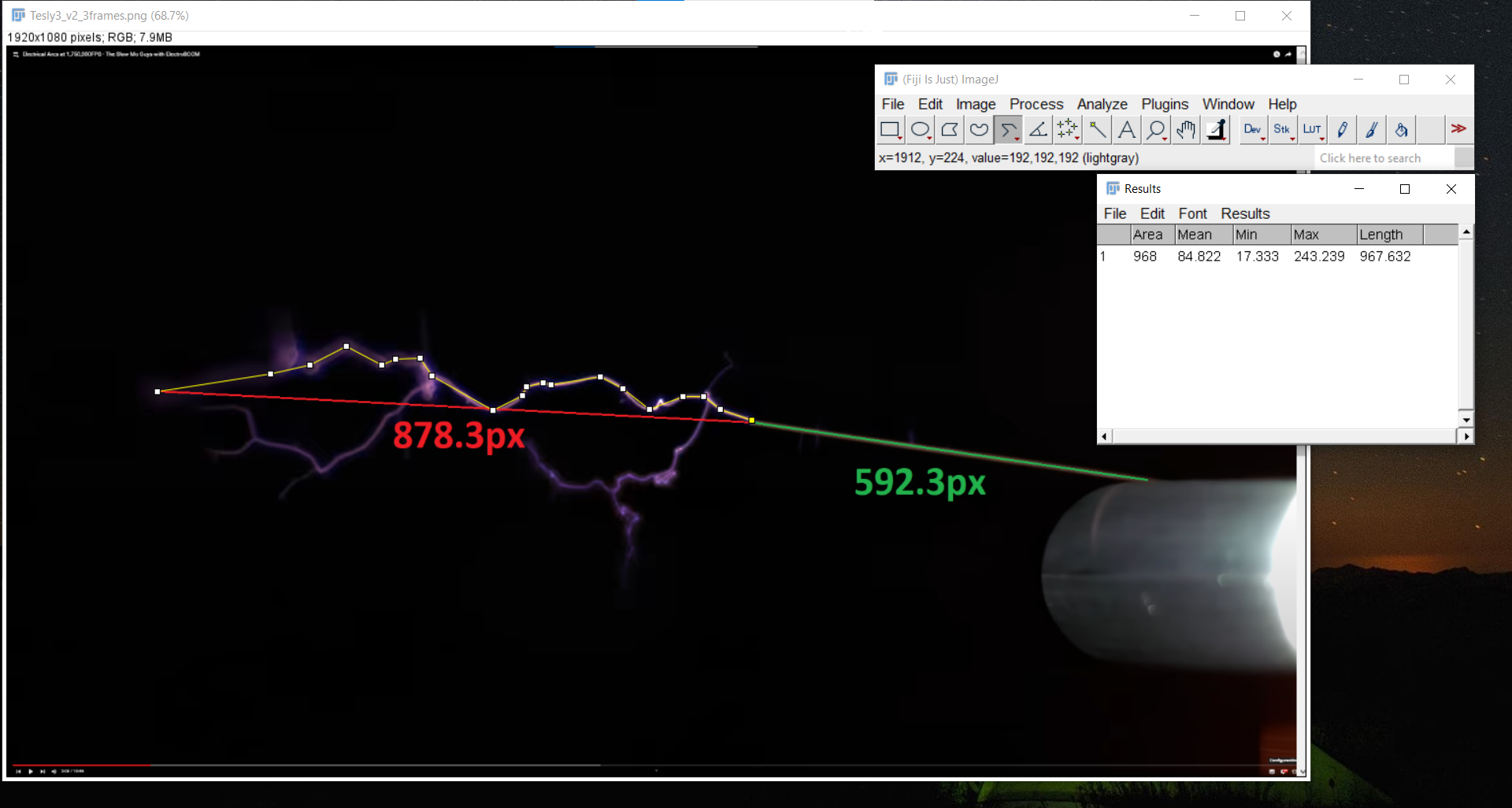Expand more tools with the double arrow
The image size is (1512, 808).
[x=1459, y=129]
